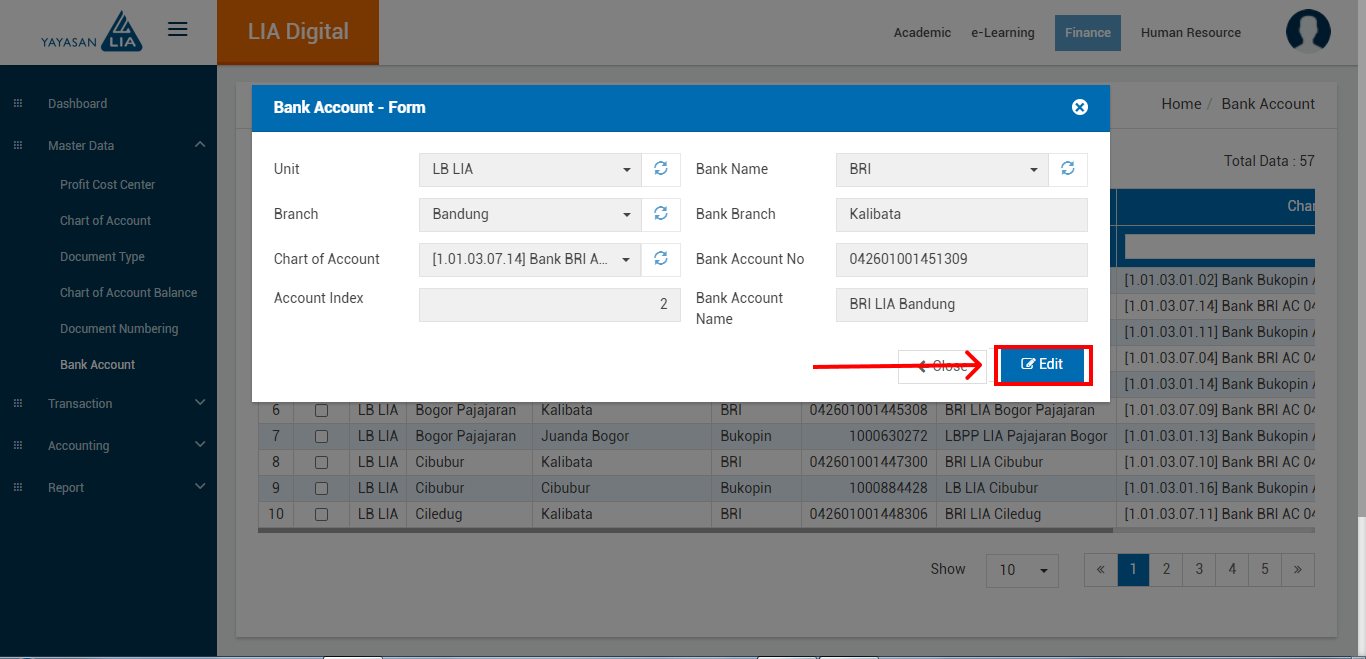Click the Dashboard grid icon in sidebar
Image resolution: width=1366 pixels, height=659 pixels.
click(x=18, y=104)
